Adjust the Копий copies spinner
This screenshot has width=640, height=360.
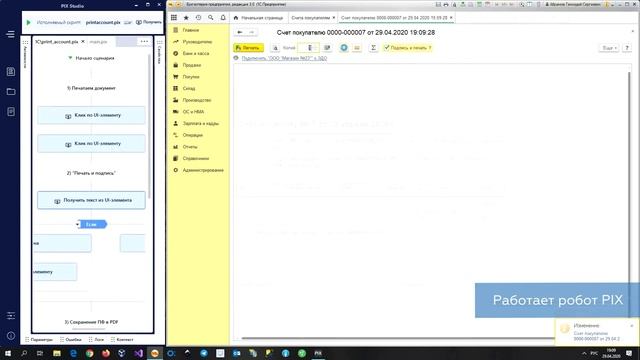point(309,48)
